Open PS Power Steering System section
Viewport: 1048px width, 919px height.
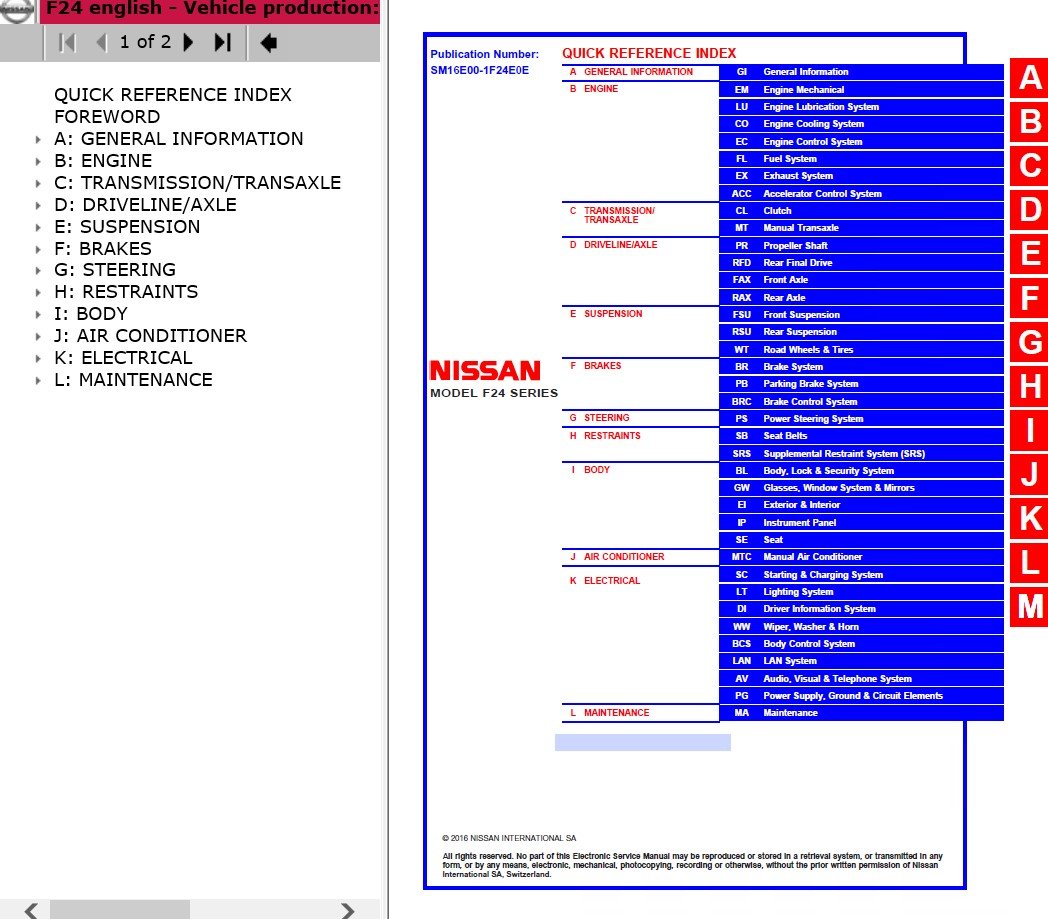(862, 419)
